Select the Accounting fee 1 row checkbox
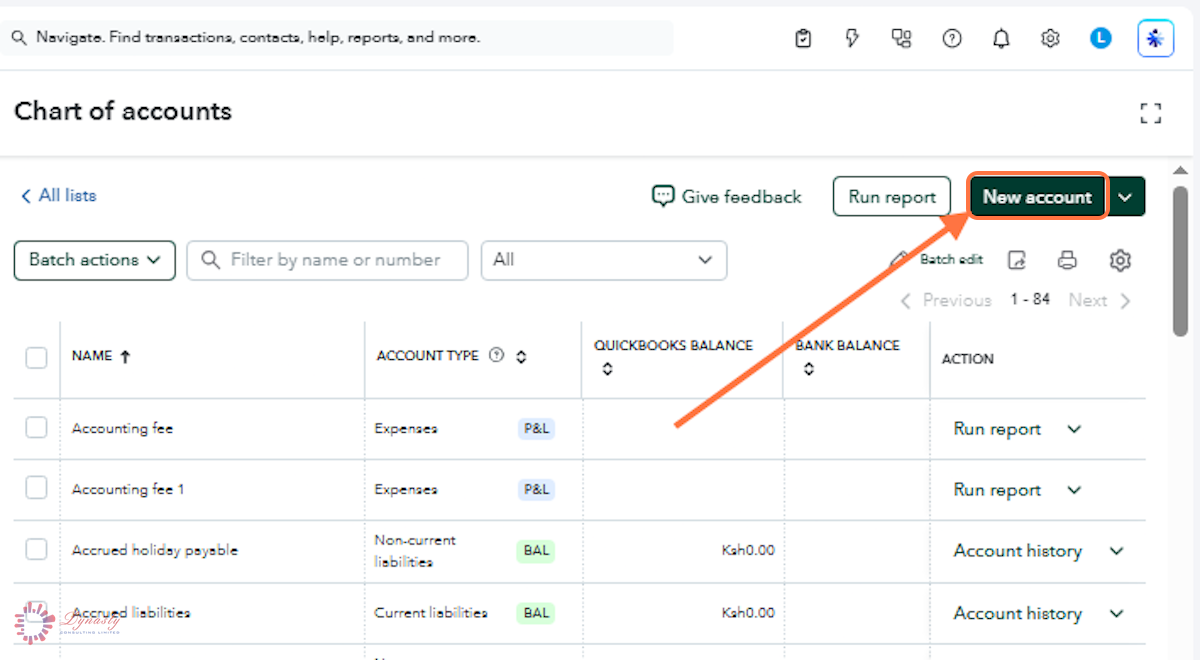This screenshot has width=1200, height=660. pos(36,489)
